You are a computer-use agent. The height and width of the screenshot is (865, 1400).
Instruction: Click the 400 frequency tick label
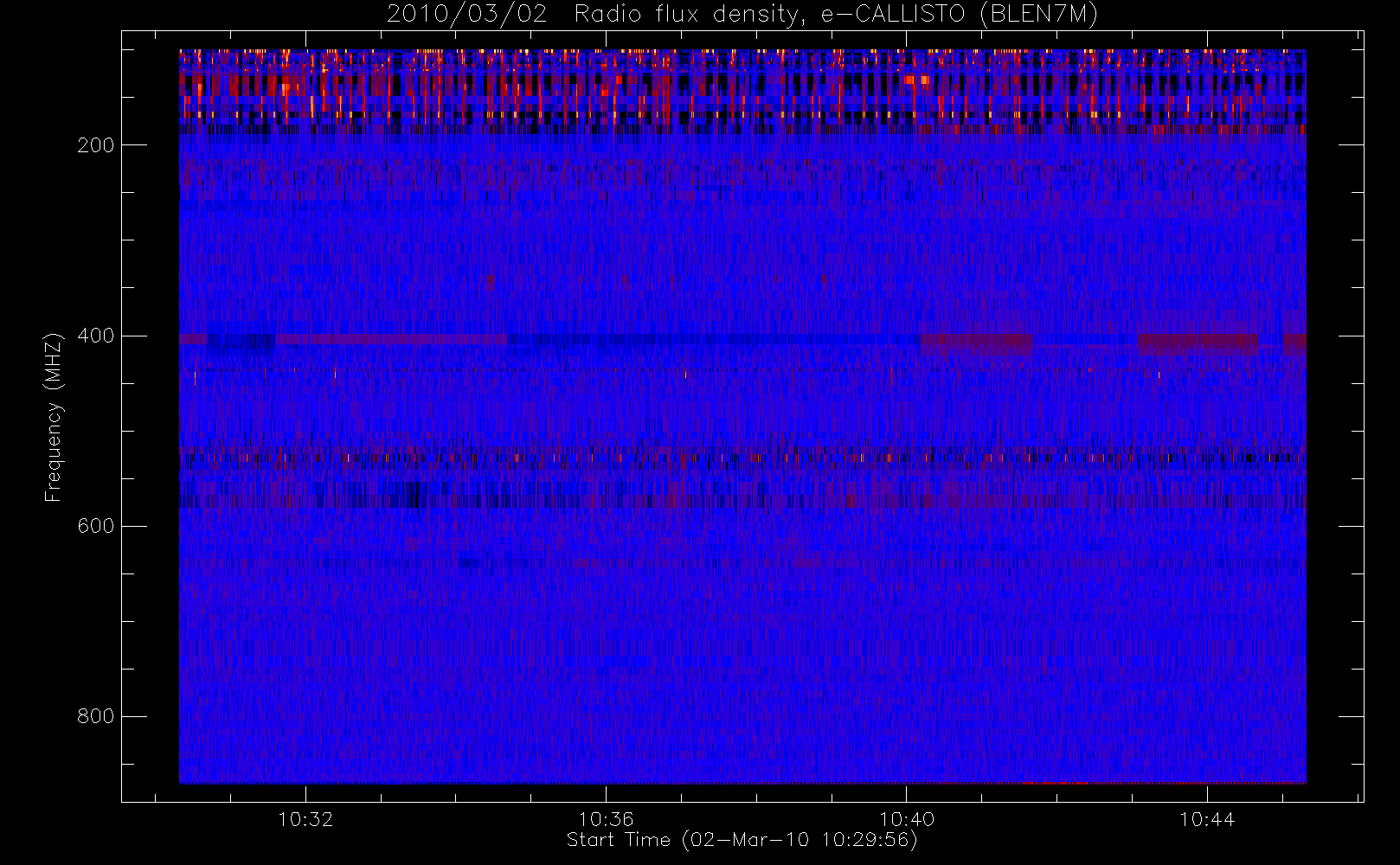95,336
